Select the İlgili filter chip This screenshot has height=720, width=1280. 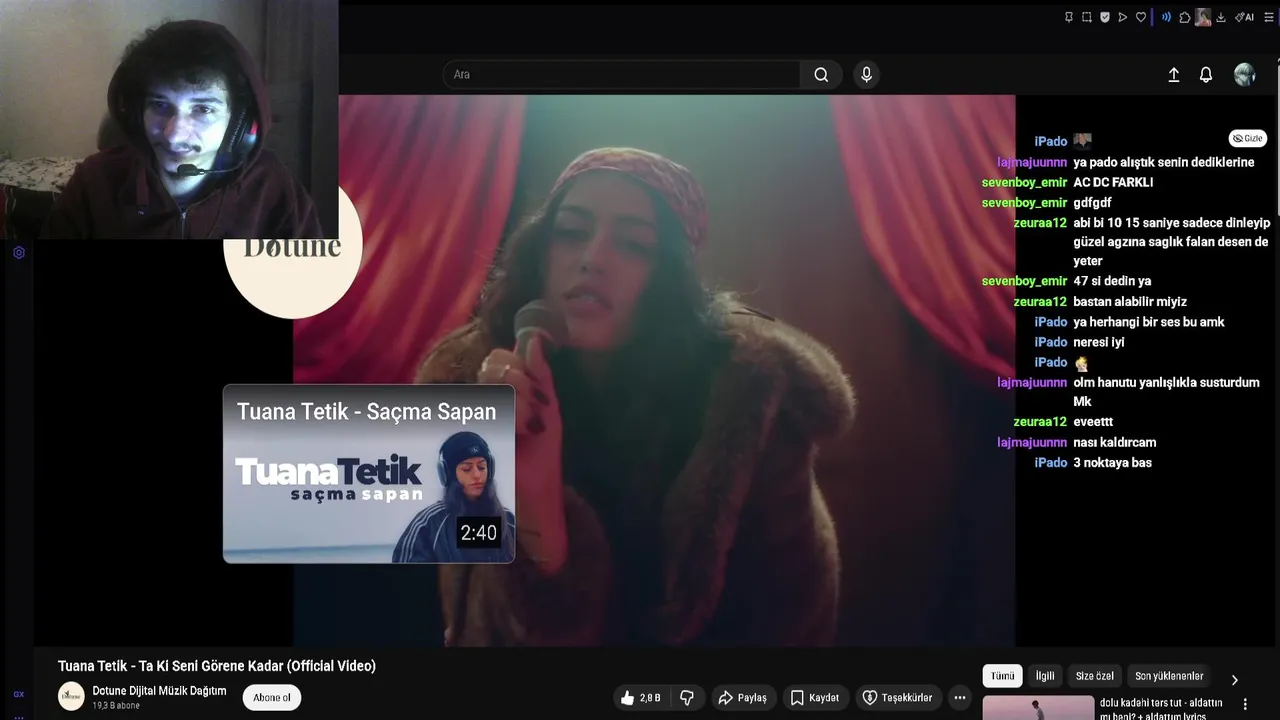[x=1045, y=676]
